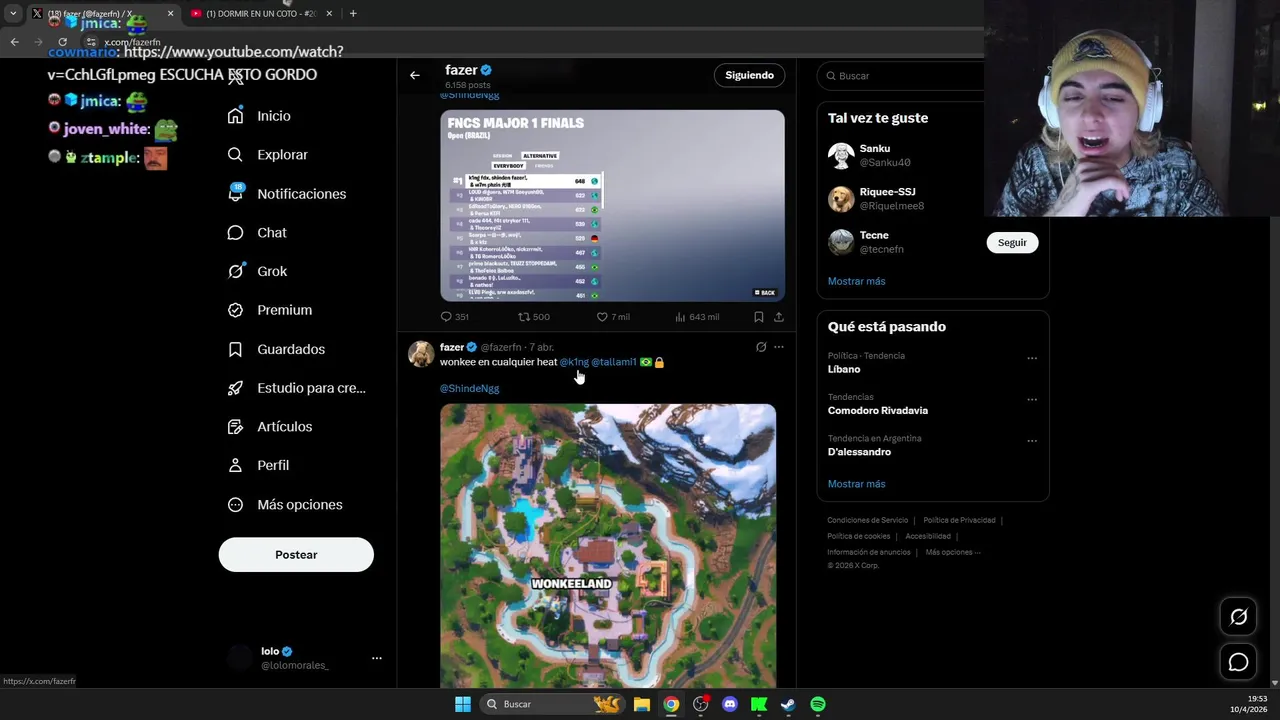Click Mostrar más under Qué está pasando

pos(856,484)
